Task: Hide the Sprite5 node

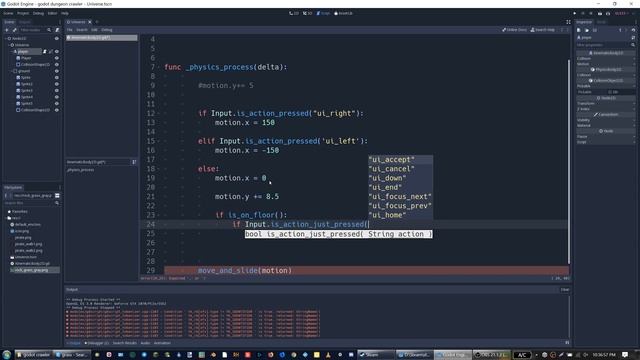Action: (57, 104)
